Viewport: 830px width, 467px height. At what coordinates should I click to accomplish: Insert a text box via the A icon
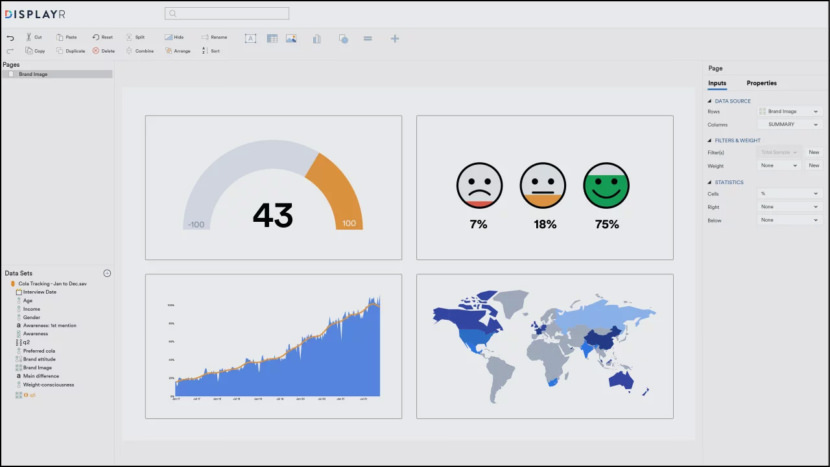(x=250, y=38)
